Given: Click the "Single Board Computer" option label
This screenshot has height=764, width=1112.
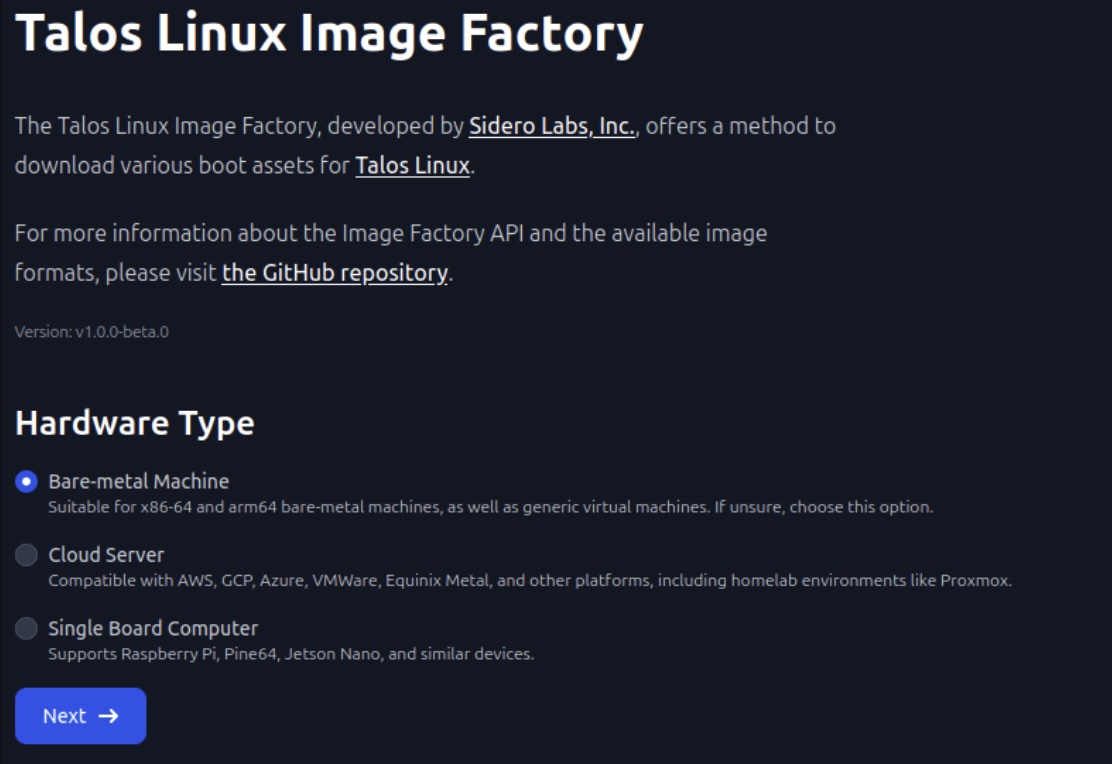Looking at the screenshot, I should click(153, 629).
